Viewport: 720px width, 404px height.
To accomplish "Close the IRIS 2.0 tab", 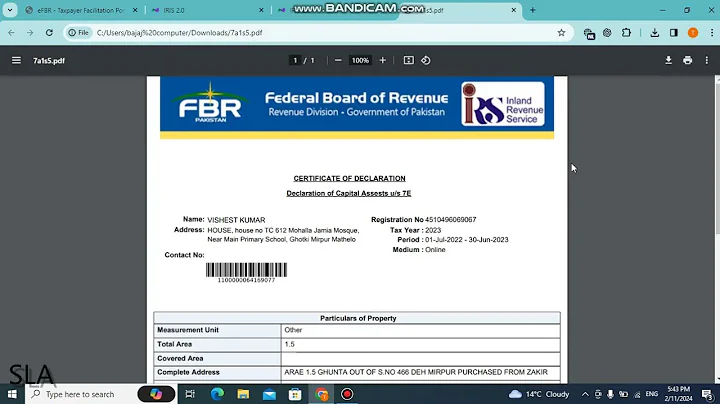I will pyautogui.click(x=261, y=10).
